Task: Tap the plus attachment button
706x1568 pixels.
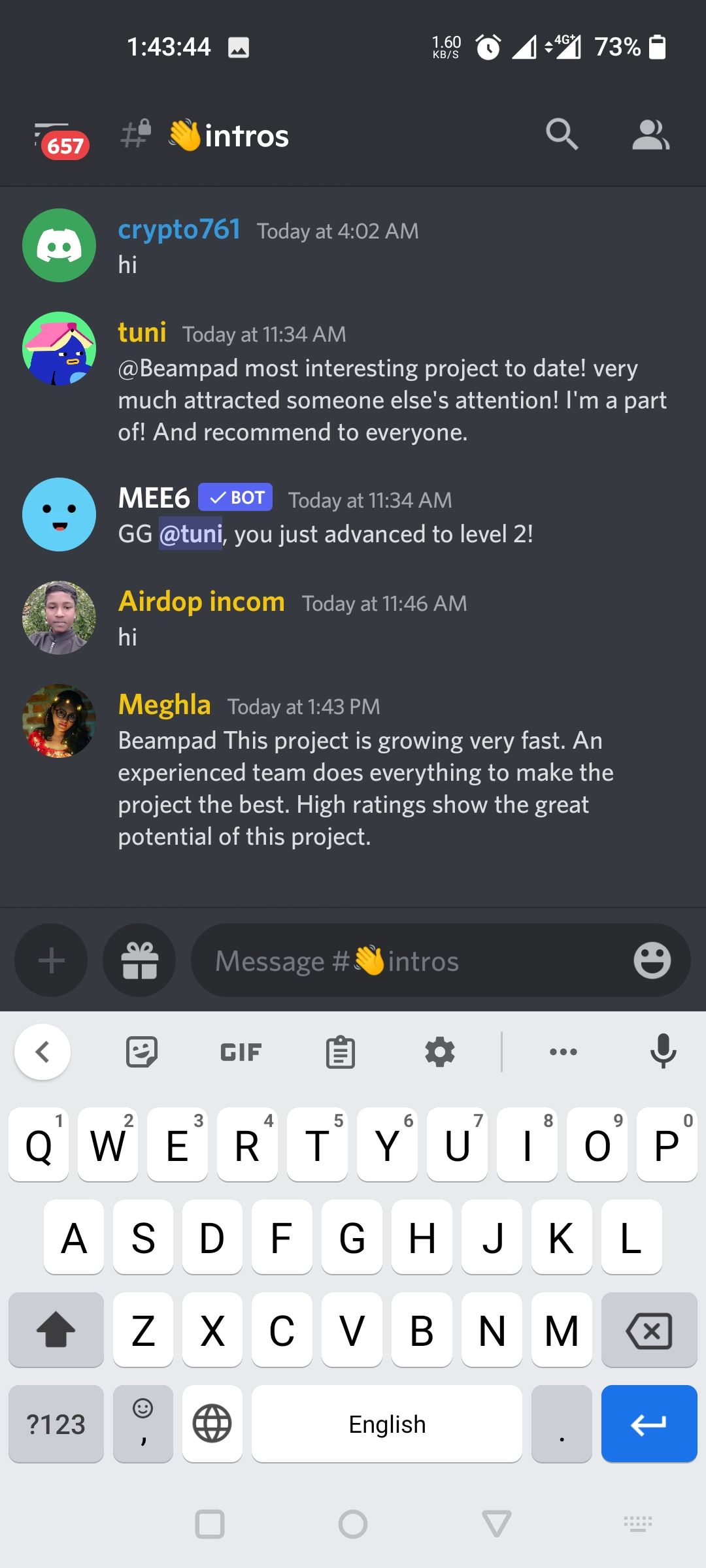Action: point(51,960)
